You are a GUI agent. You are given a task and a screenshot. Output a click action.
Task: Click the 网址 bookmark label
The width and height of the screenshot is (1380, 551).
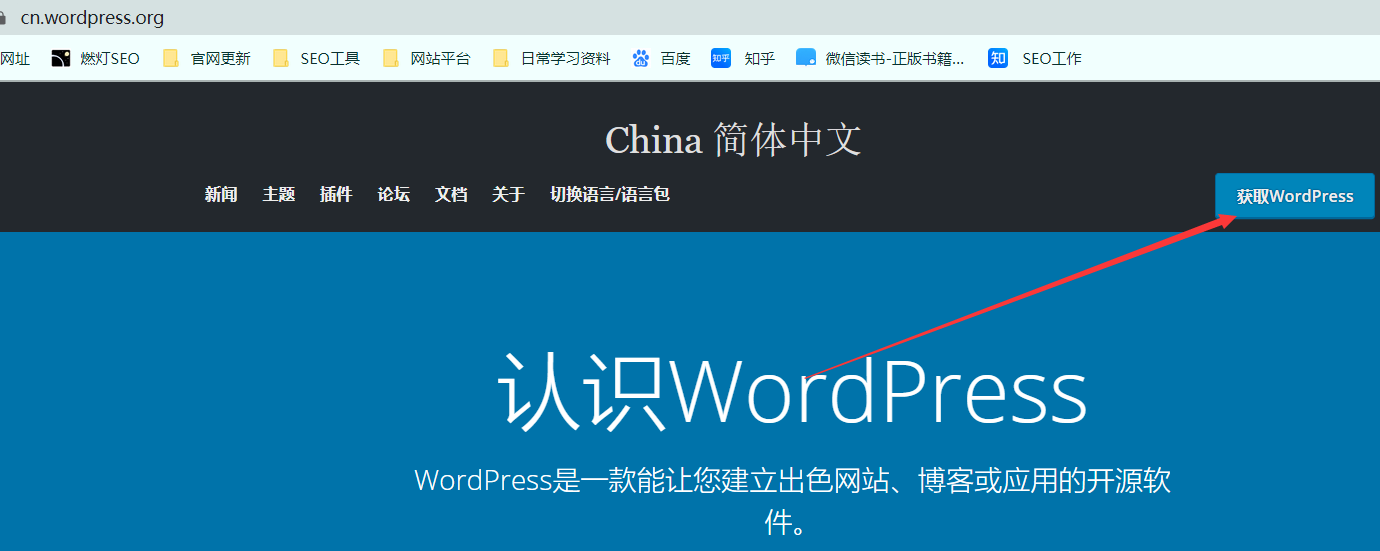click(x=15, y=58)
